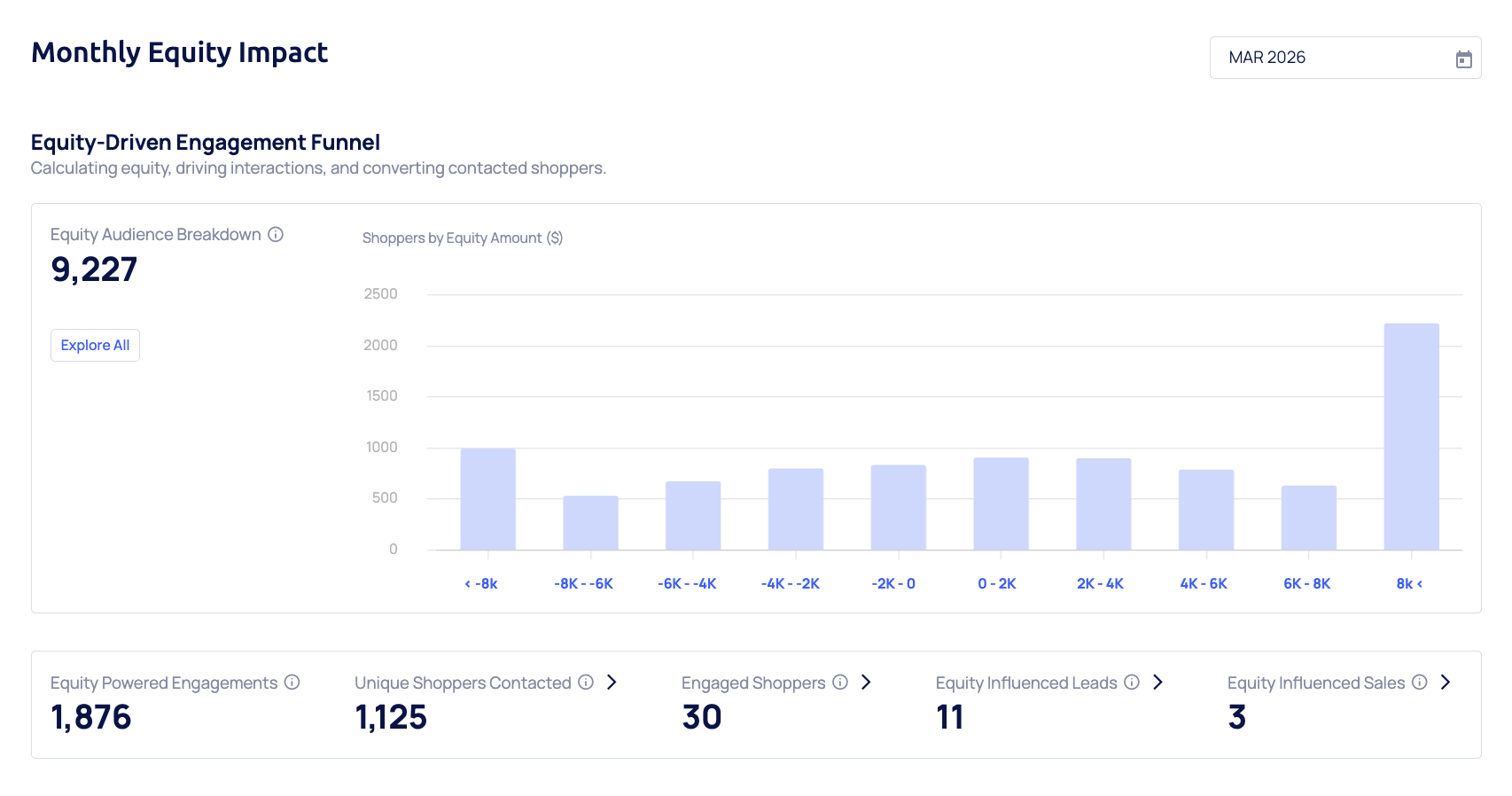This screenshot has width=1512, height=796.
Task: Select the '0 - 2K' axis label
Action: pyautogui.click(x=996, y=583)
